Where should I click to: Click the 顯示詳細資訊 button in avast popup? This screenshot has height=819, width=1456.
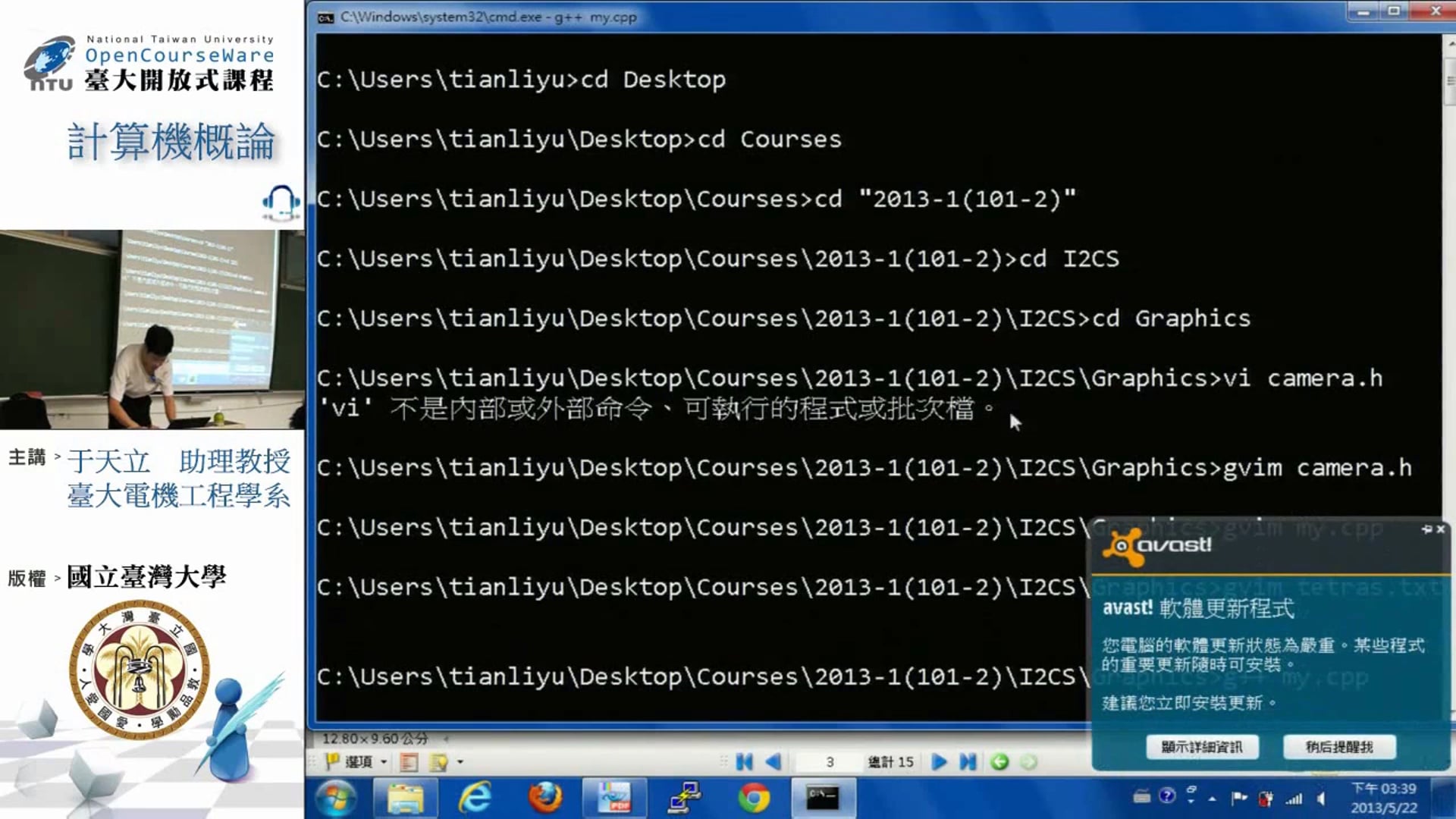point(1202,747)
